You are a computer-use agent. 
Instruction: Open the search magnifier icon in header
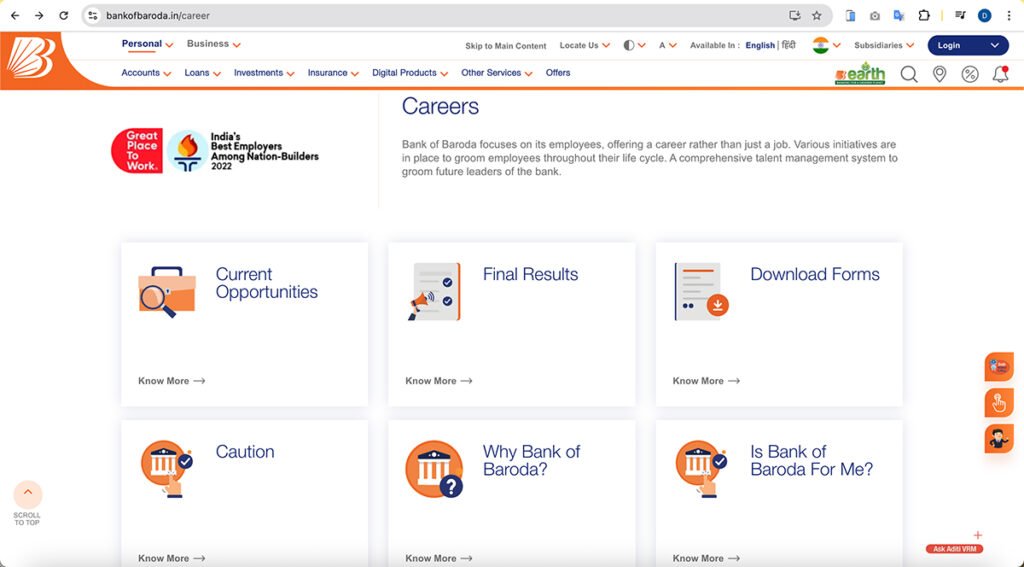click(909, 74)
